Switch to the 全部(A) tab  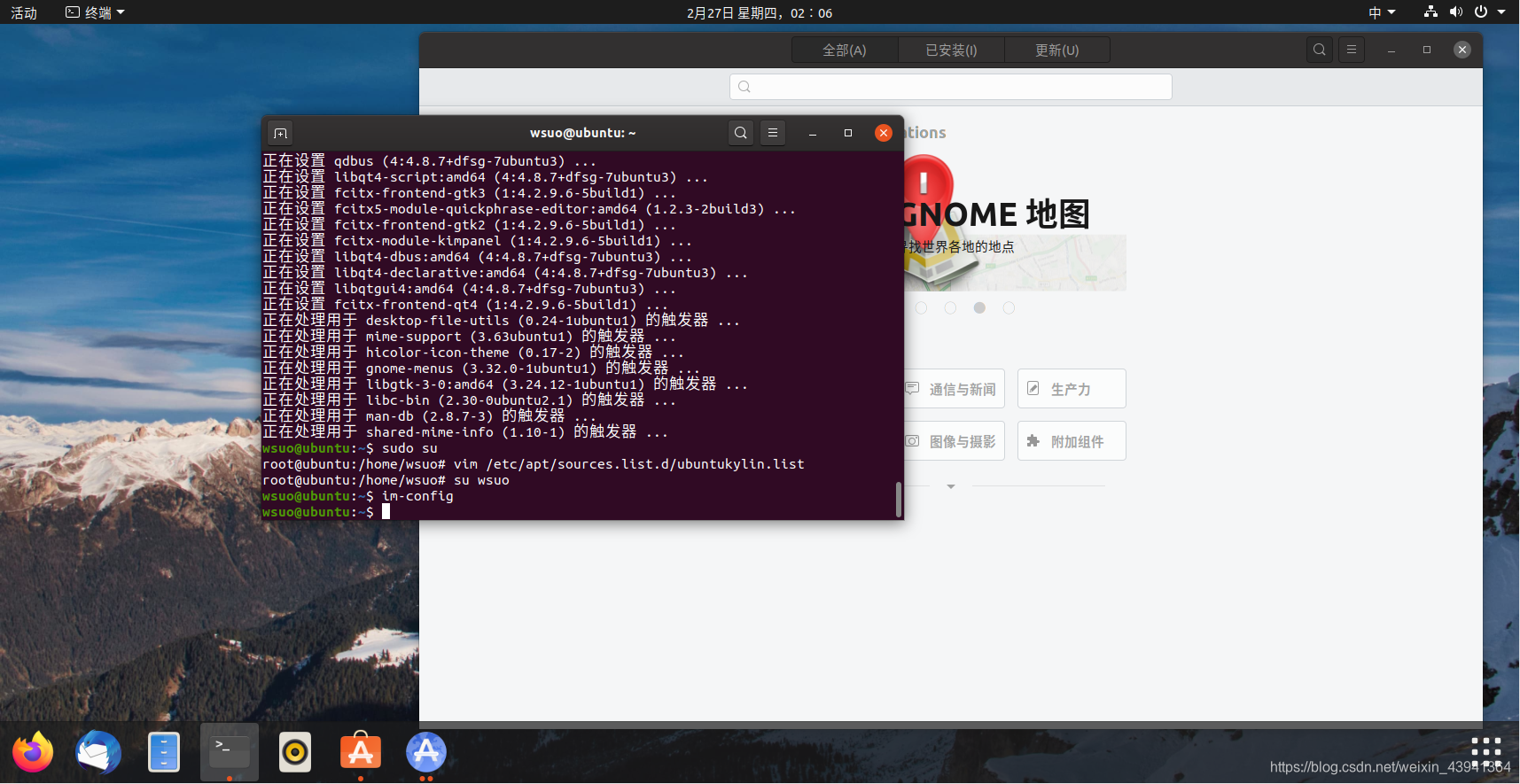point(845,50)
